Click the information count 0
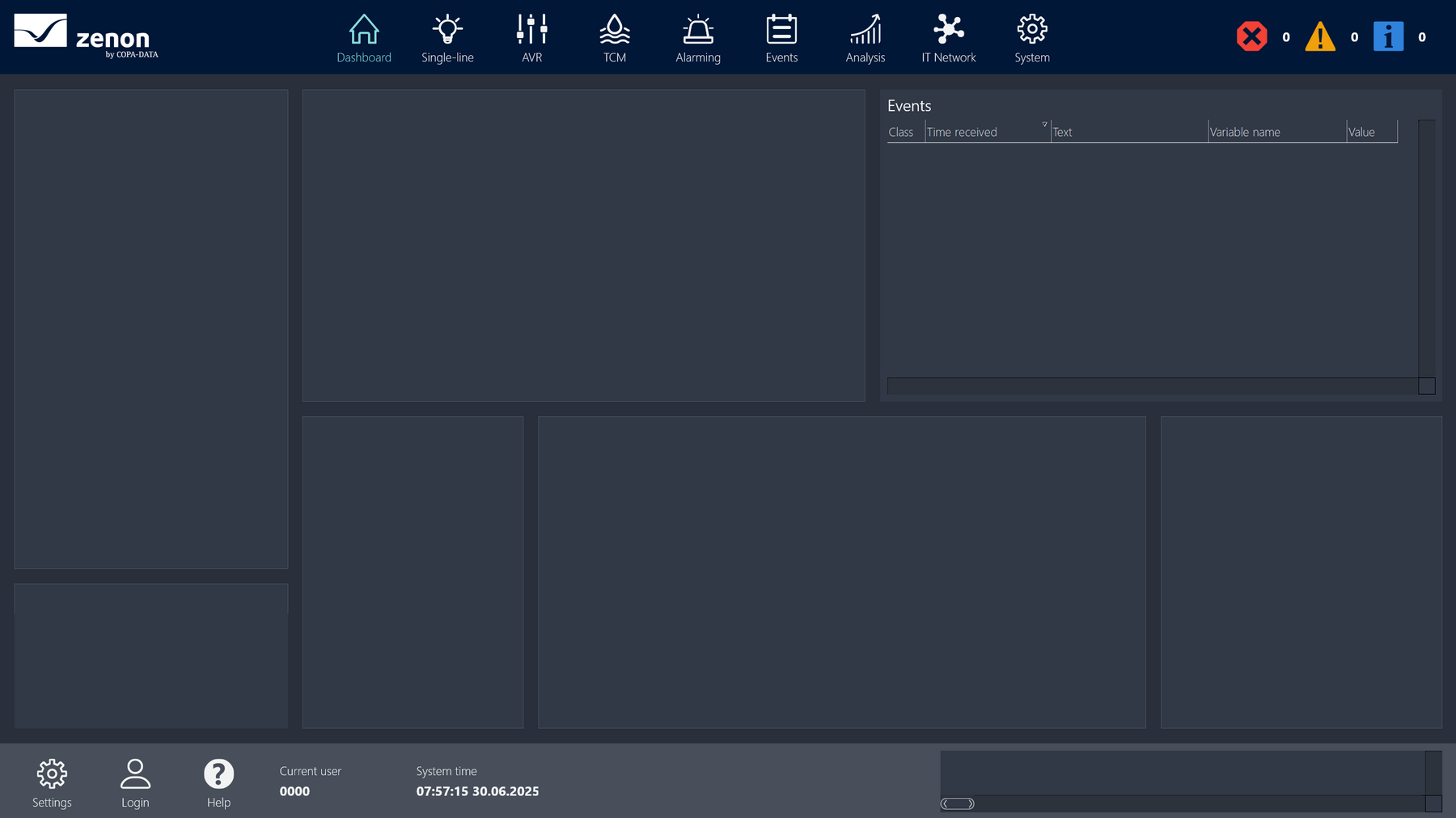Image resolution: width=1456 pixels, height=818 pixels. (x=1422, y=37)
